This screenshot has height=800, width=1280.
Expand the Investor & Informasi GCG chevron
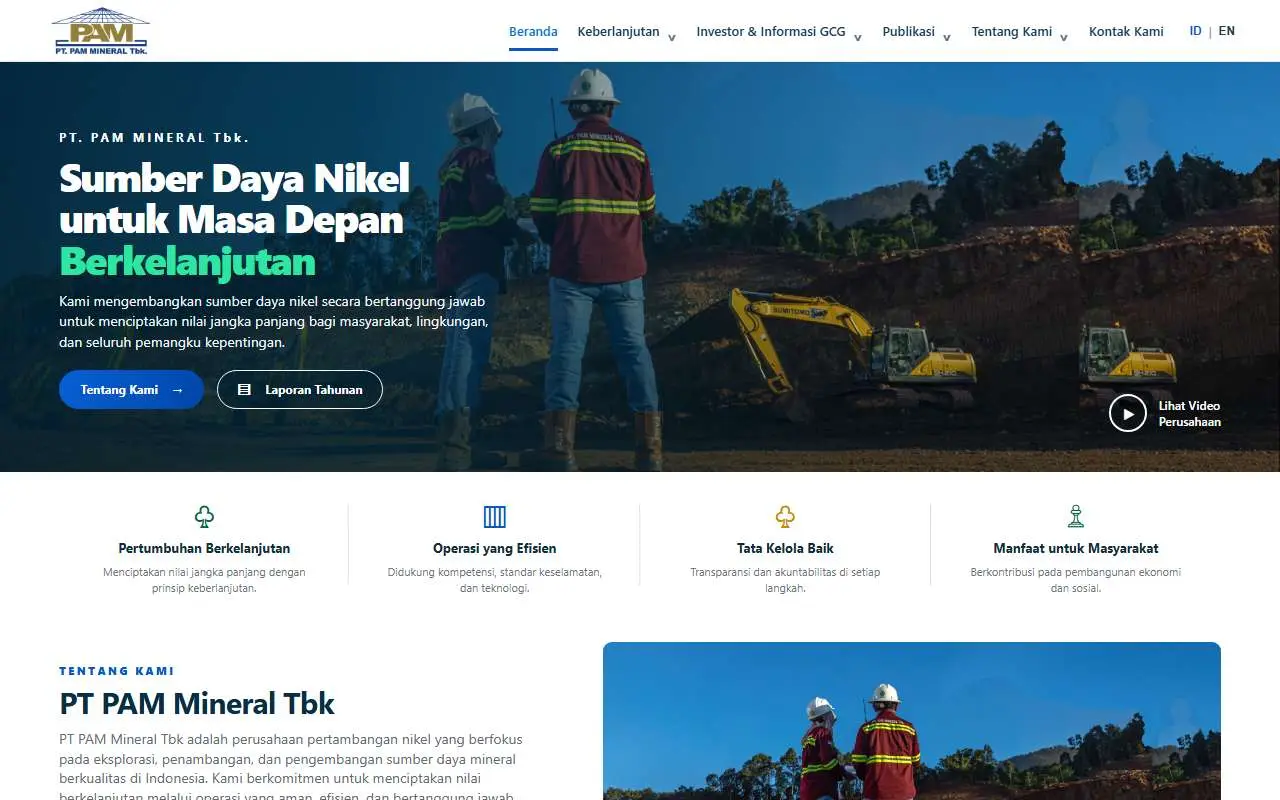pyautogui.click(x=858, y=37)
